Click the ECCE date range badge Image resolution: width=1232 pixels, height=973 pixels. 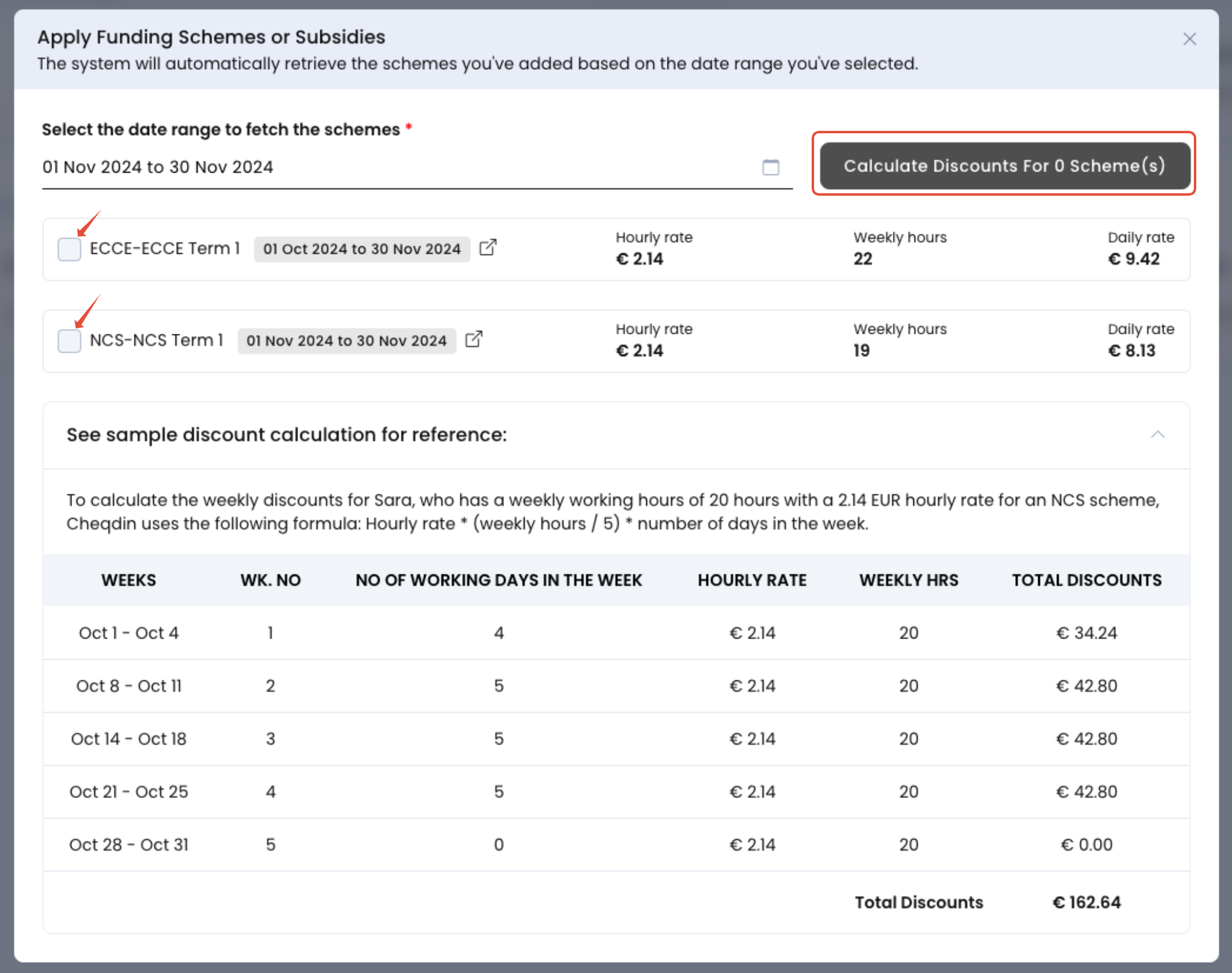pyautogui.click(x=362, y=249)
